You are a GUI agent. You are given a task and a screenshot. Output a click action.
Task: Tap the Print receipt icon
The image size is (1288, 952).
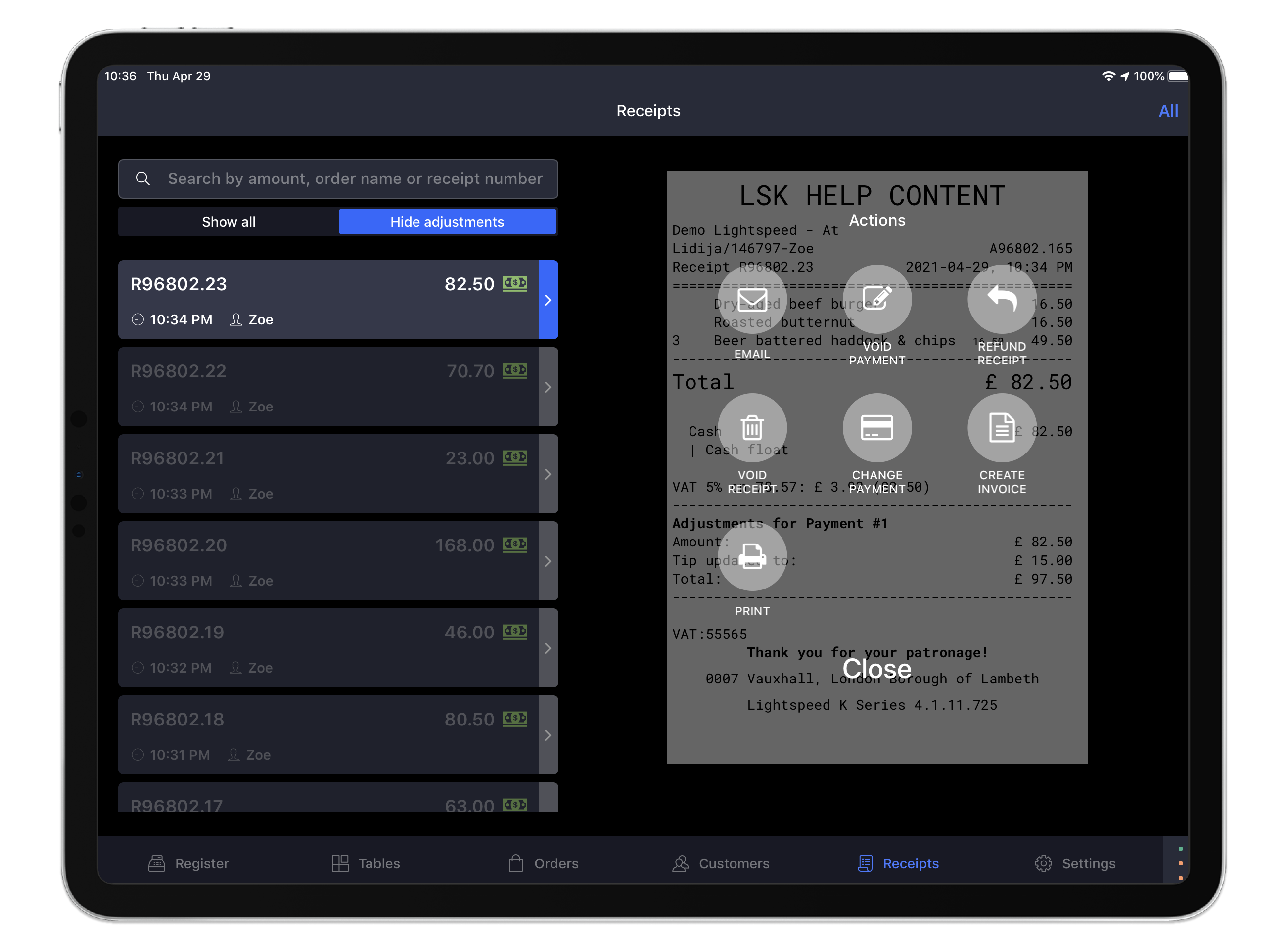point(752,556)
